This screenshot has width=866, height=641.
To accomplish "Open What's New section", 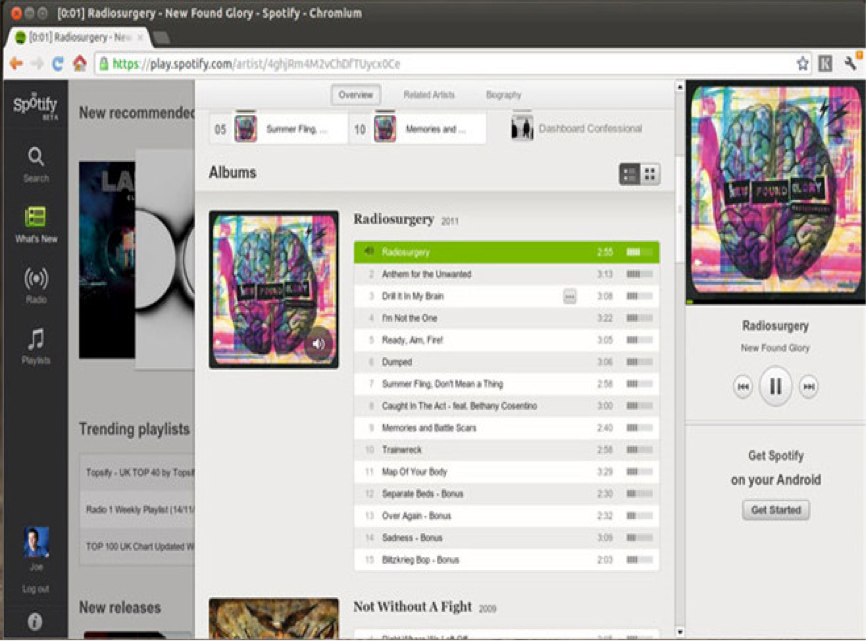I will 36,224.
